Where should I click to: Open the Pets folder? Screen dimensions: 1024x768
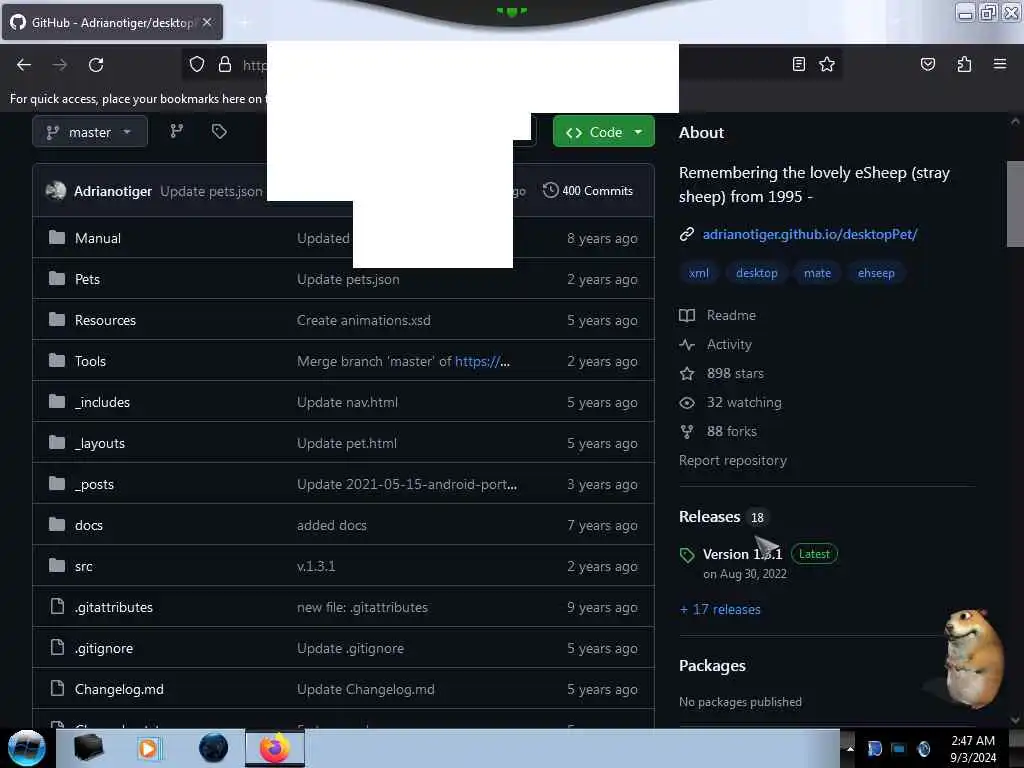coord(88,280)
